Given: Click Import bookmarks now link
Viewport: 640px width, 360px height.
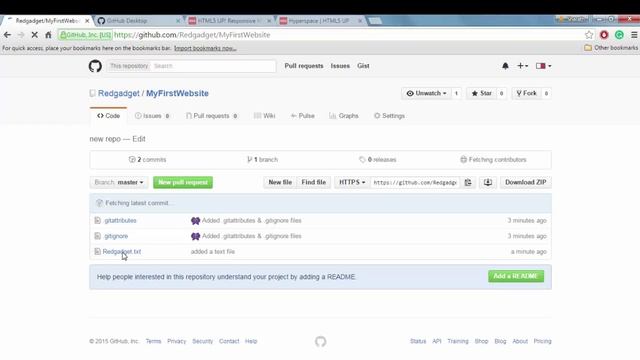Looking at the screenshot, I should click(205, 48).
